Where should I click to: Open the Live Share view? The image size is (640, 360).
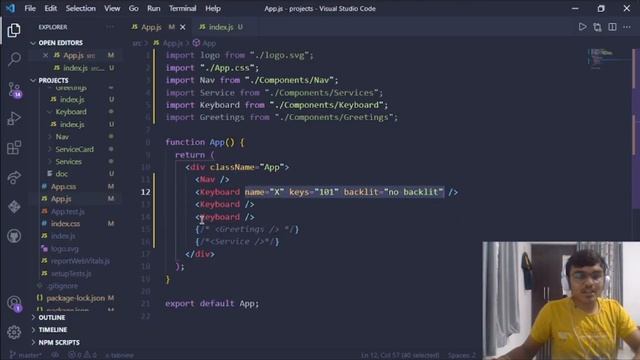(14, 177)
